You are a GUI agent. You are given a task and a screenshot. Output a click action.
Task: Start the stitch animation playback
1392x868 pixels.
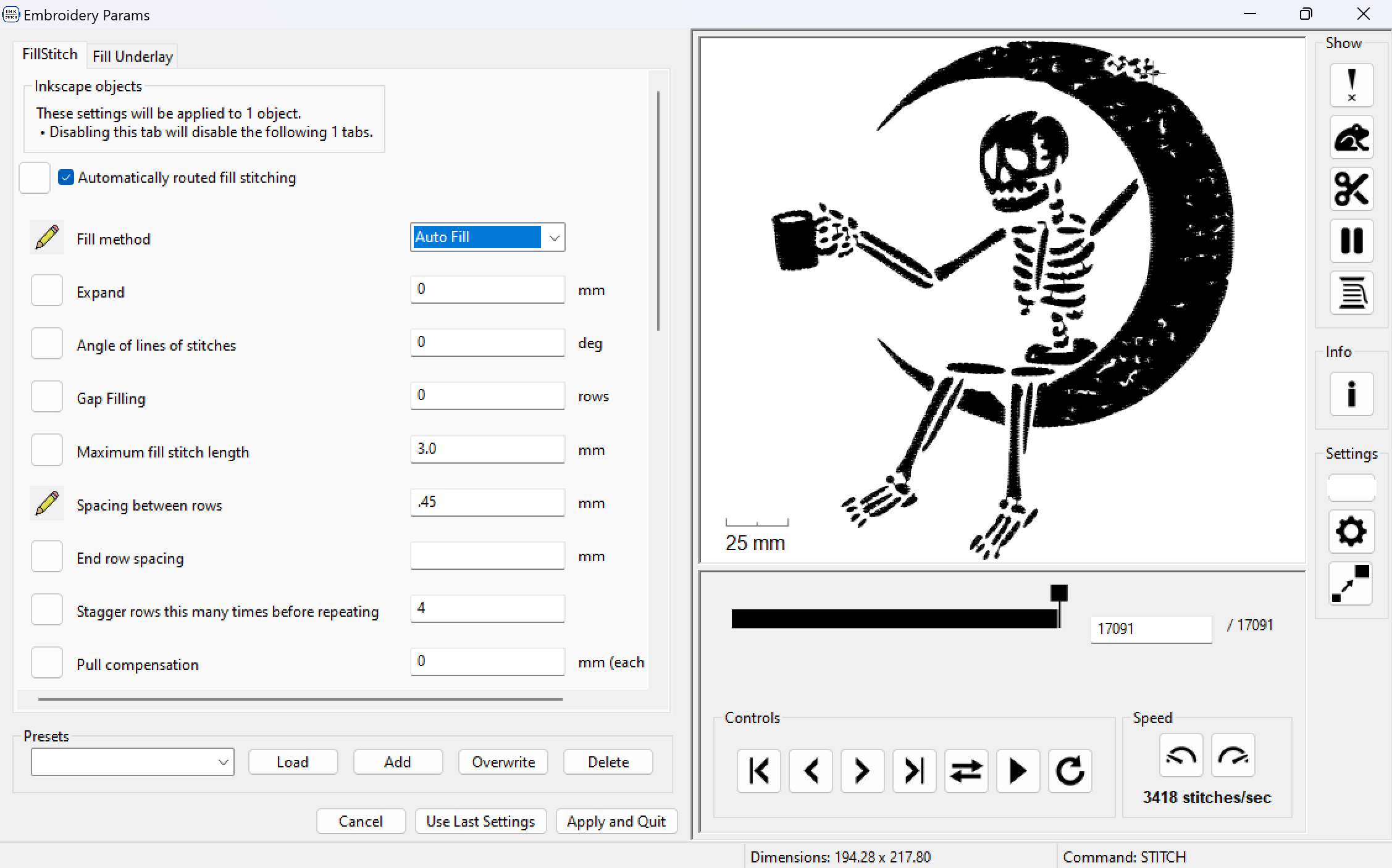(1018, 771)
